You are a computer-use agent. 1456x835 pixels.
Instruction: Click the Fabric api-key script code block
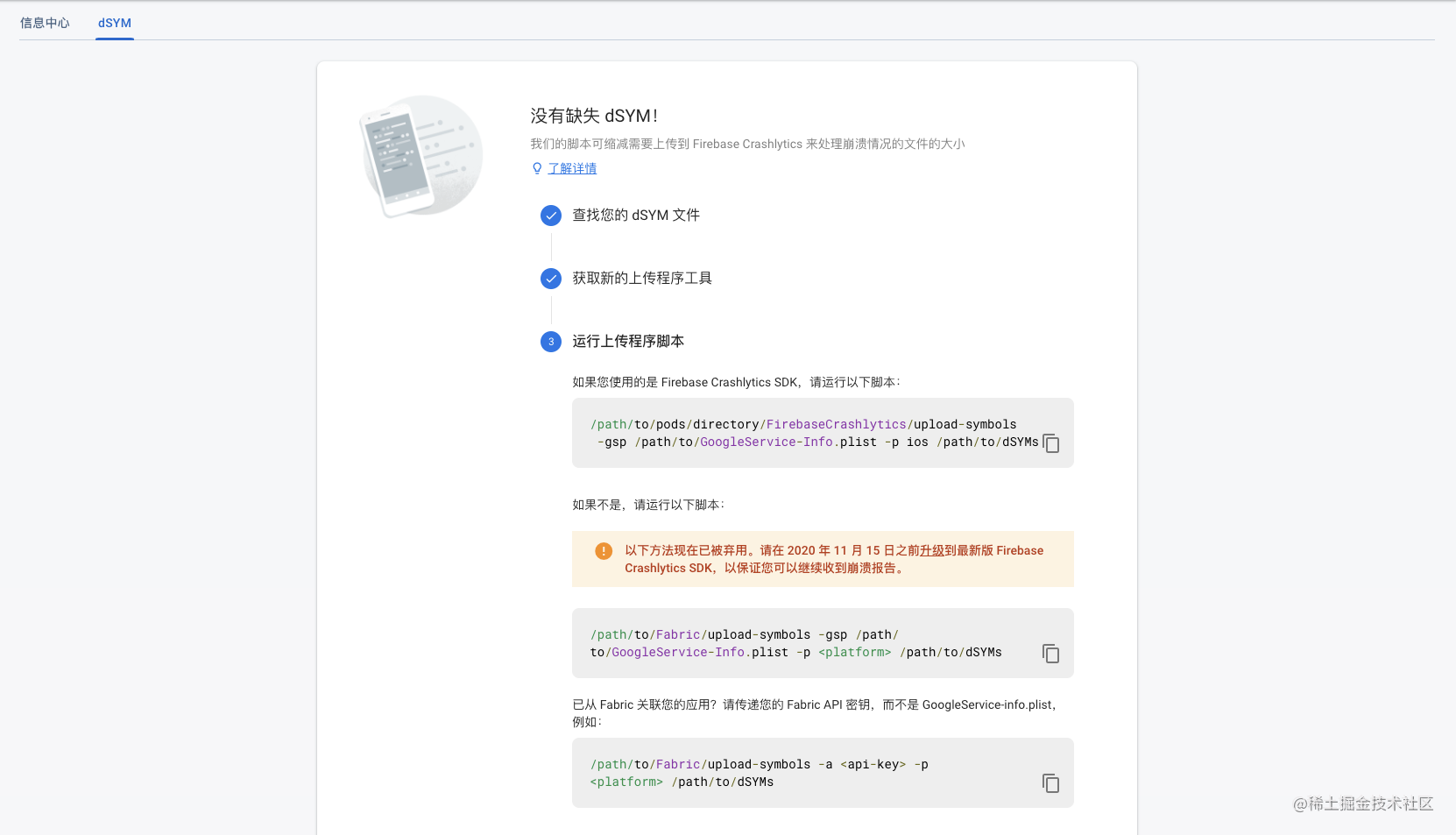click(823, 773)
